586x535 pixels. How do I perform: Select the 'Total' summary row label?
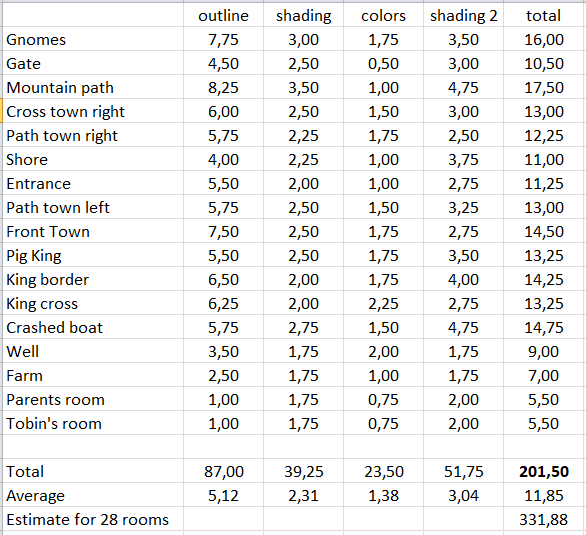(x=93, y=471)
